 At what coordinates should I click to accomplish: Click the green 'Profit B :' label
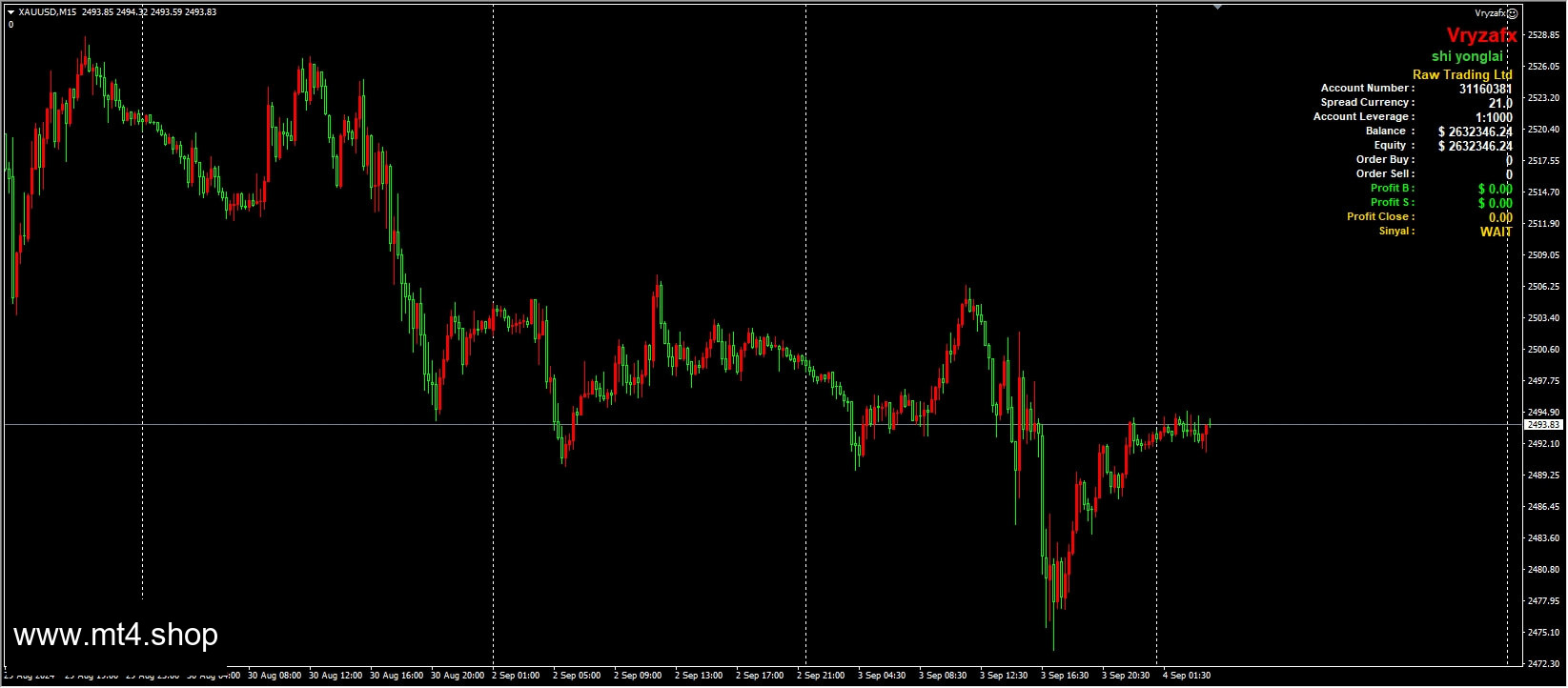point(1393,188)
